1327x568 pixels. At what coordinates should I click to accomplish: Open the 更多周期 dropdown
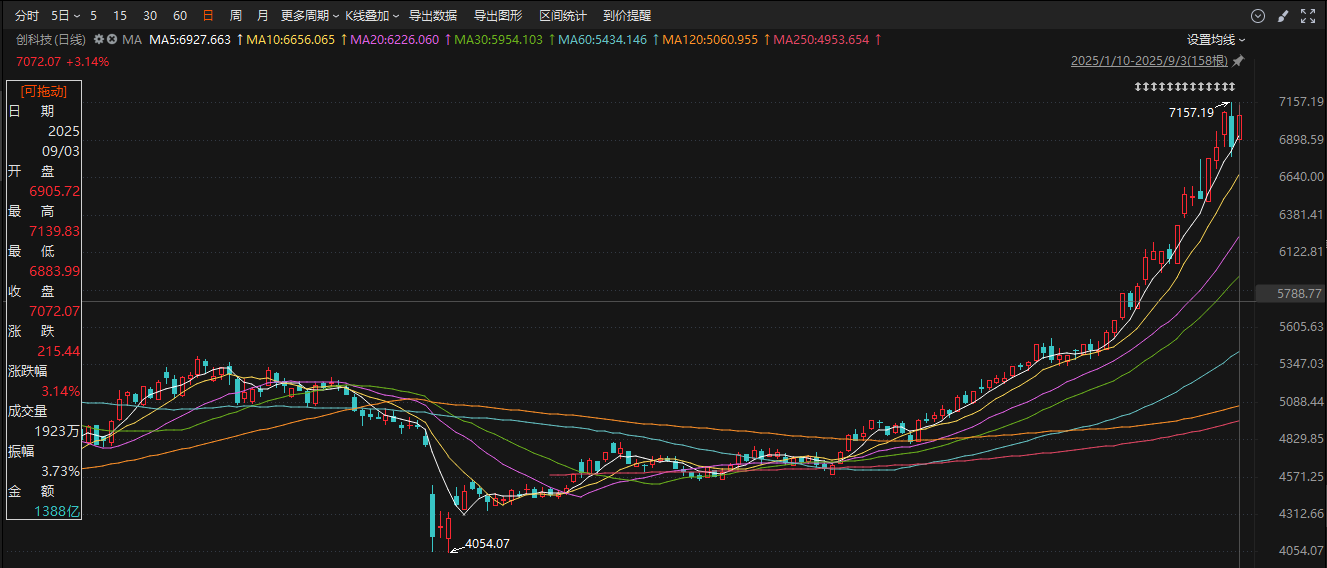(x=308, y=16)
